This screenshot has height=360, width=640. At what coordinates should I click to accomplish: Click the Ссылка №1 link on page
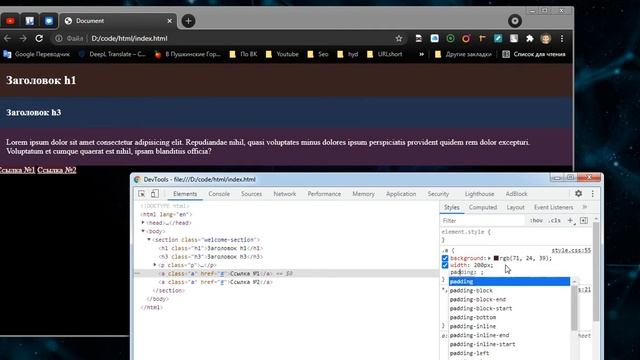[17, 170]
